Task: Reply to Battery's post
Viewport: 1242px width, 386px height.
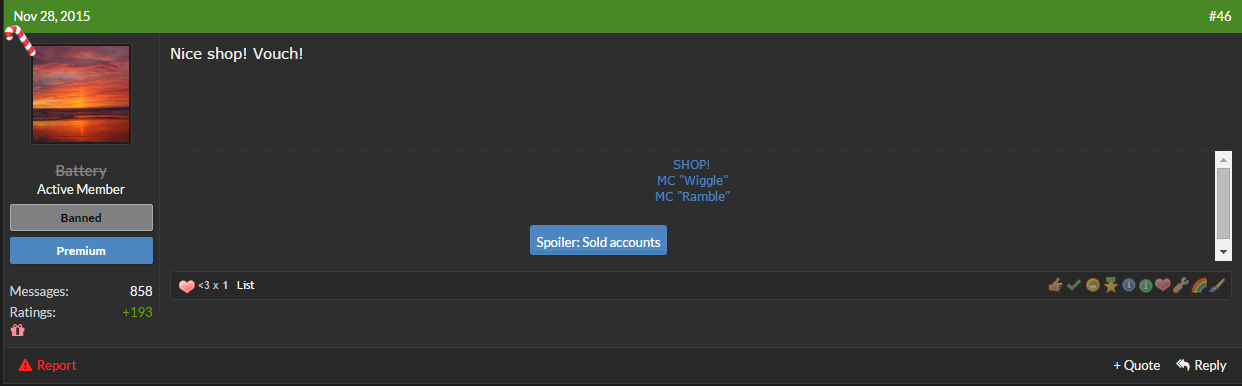Action: pos(1202,365)
